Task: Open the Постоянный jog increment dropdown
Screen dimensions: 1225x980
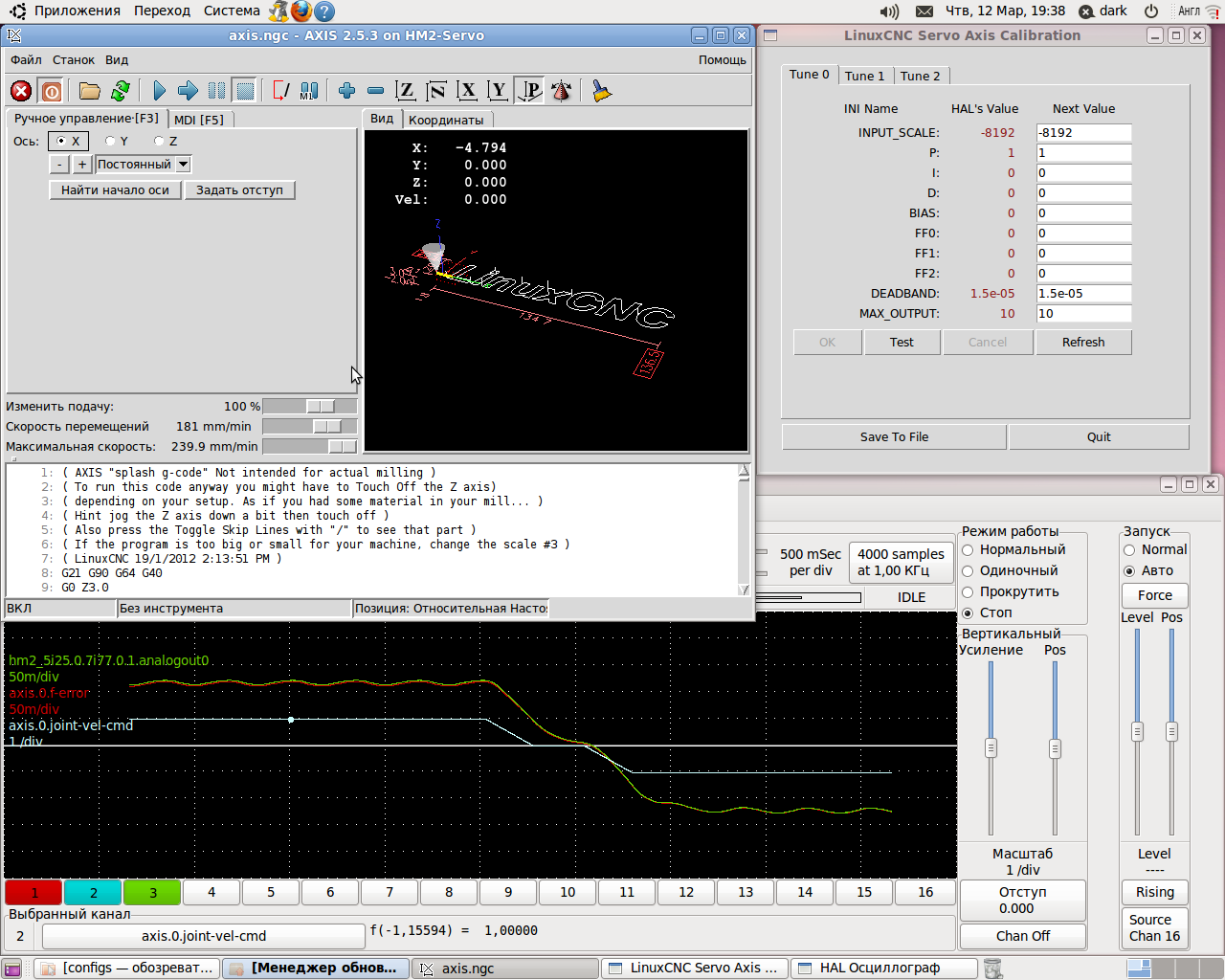Action: pos(144,165)
